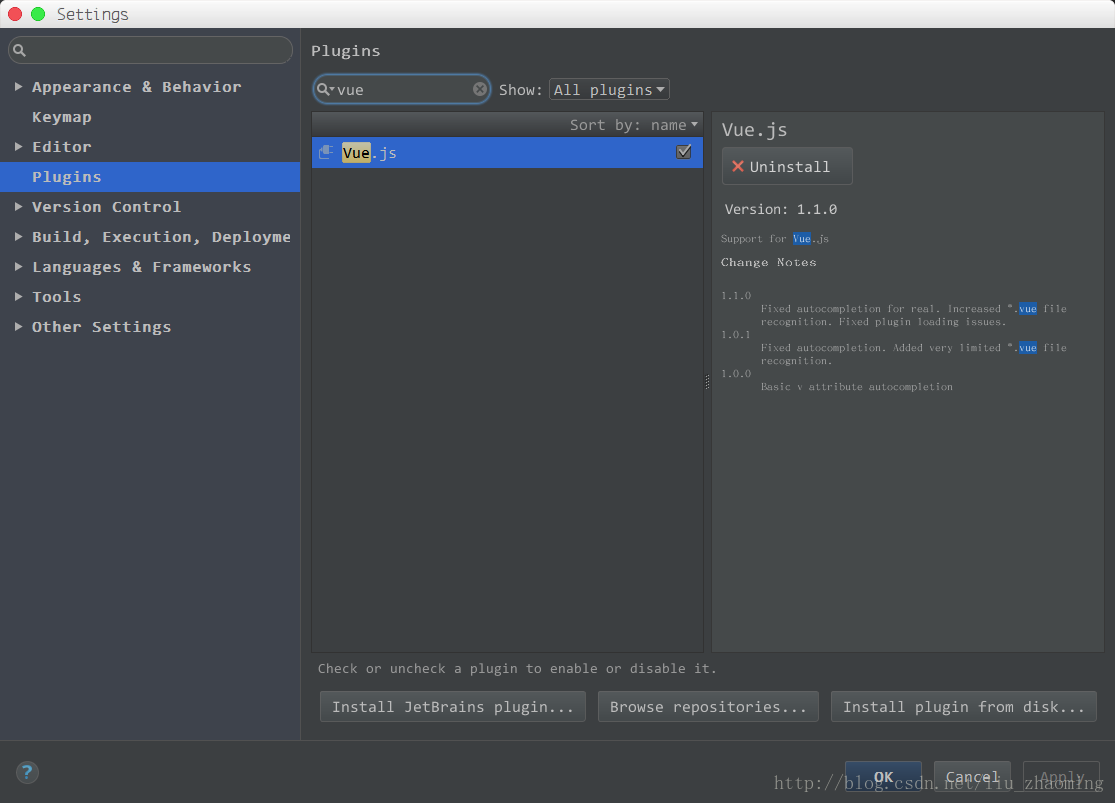Screen dimensions: 1115x803
Task: Click the green zoom window button
Action: click(38, 14)
